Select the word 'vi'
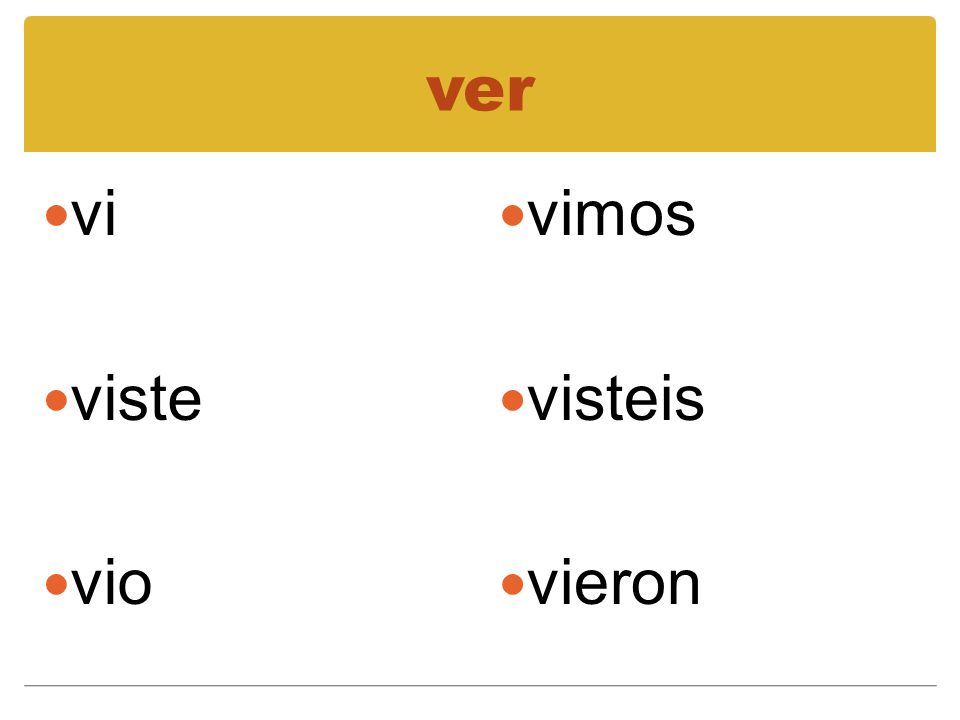Image resolution: width=960 pixels, height=720 pixels. coord(93,212)
